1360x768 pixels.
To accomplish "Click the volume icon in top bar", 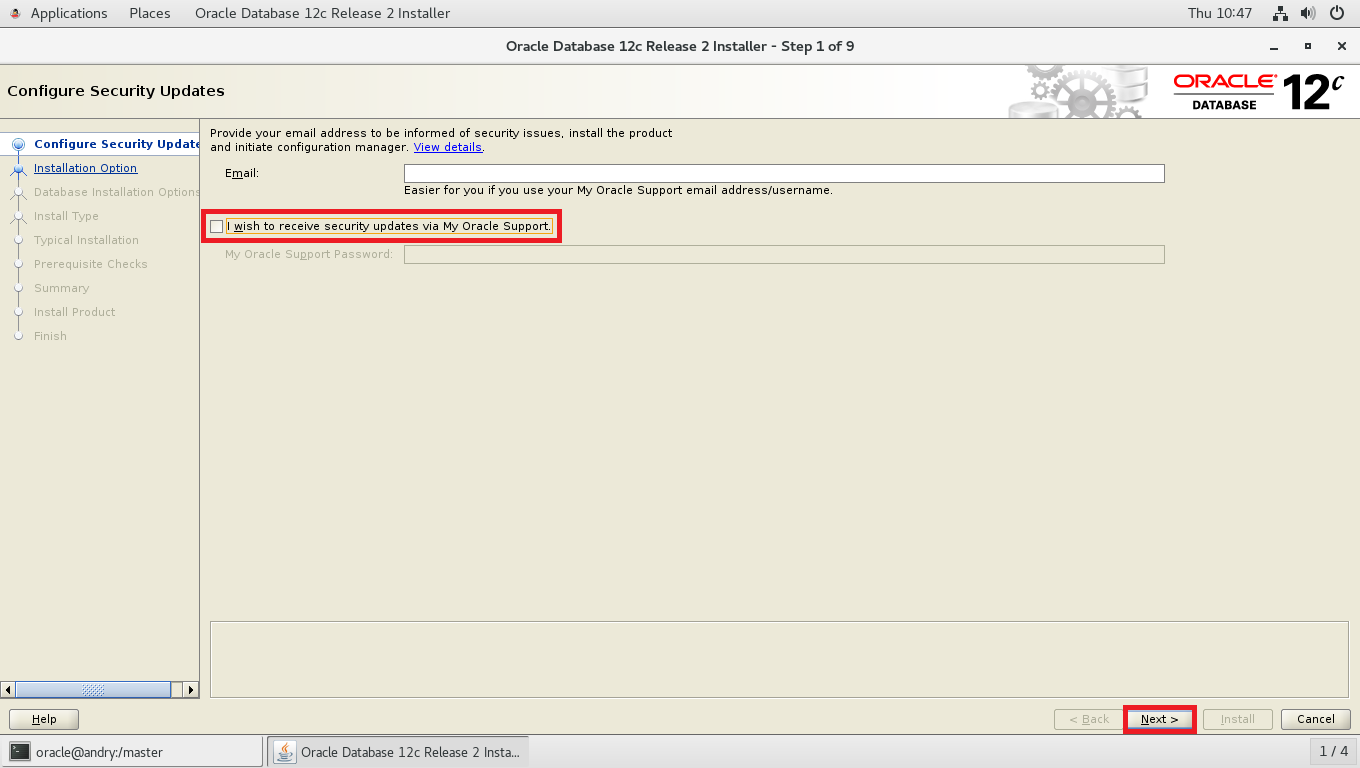I will 1308,13.
